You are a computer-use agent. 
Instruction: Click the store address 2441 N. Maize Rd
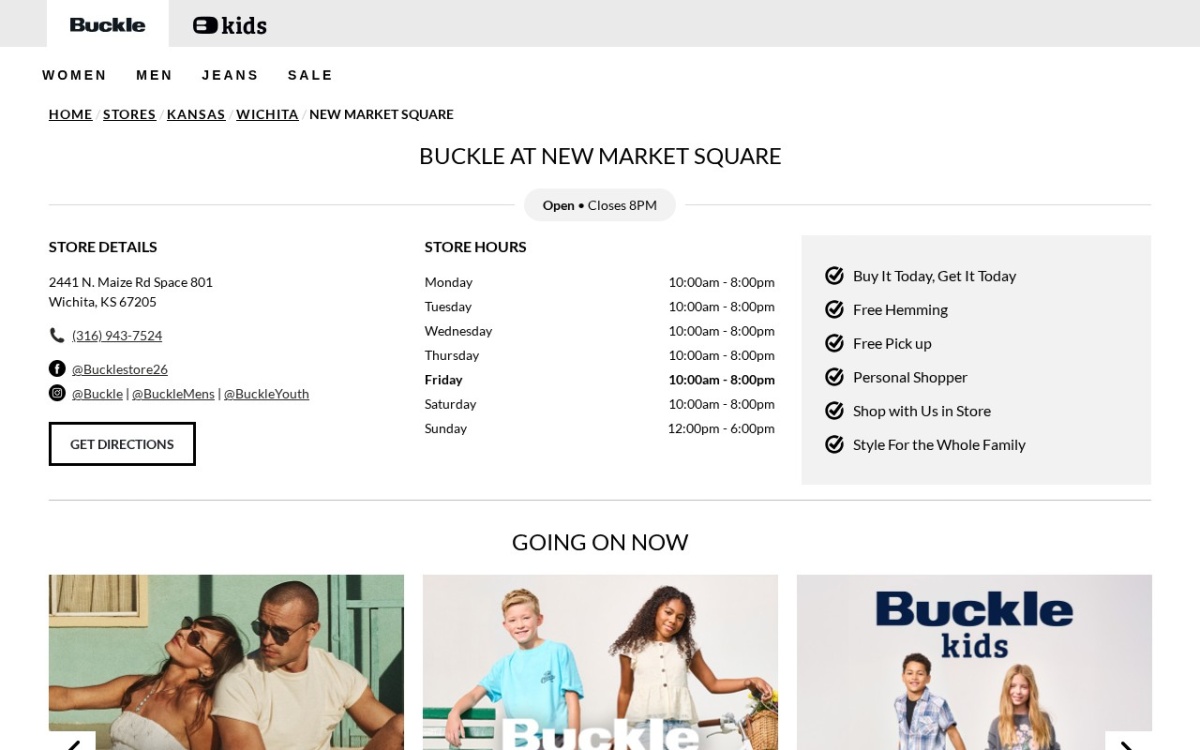pyautogui.click(x=131, y=282)
